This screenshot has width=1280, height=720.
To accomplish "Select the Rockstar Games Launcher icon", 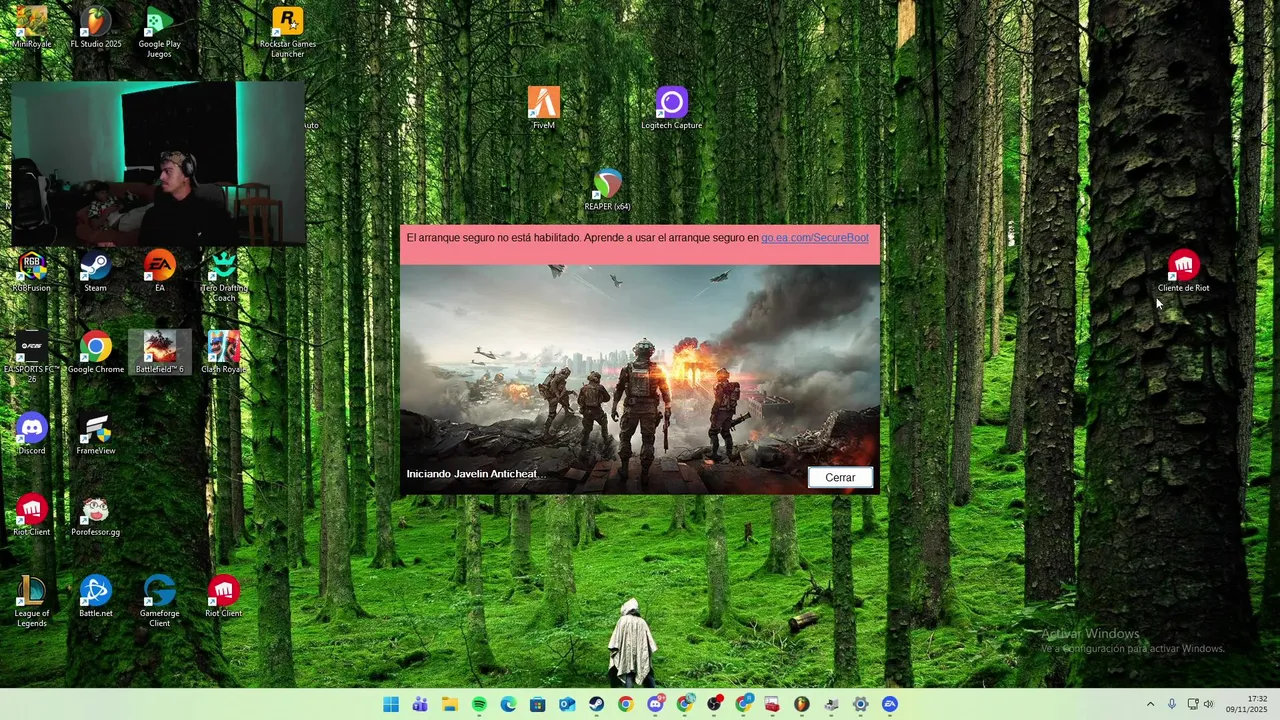I will coord(288,32).
